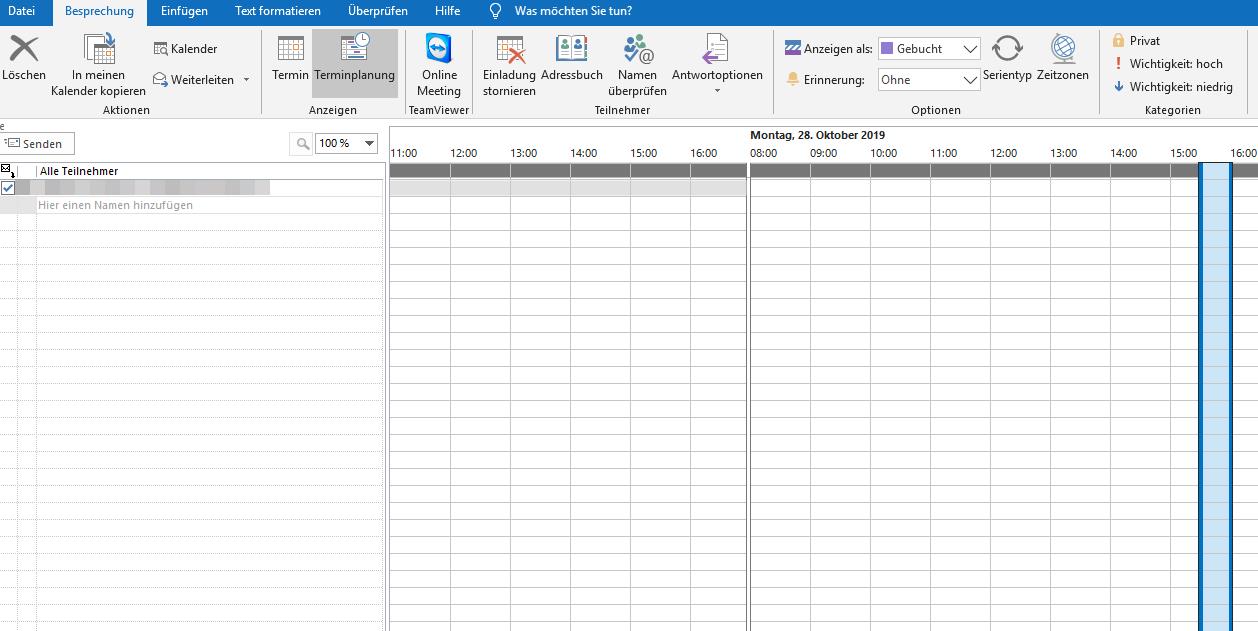Open the Erinnerung dropdown
This screenshot has width=1258, height=631.
969,80
